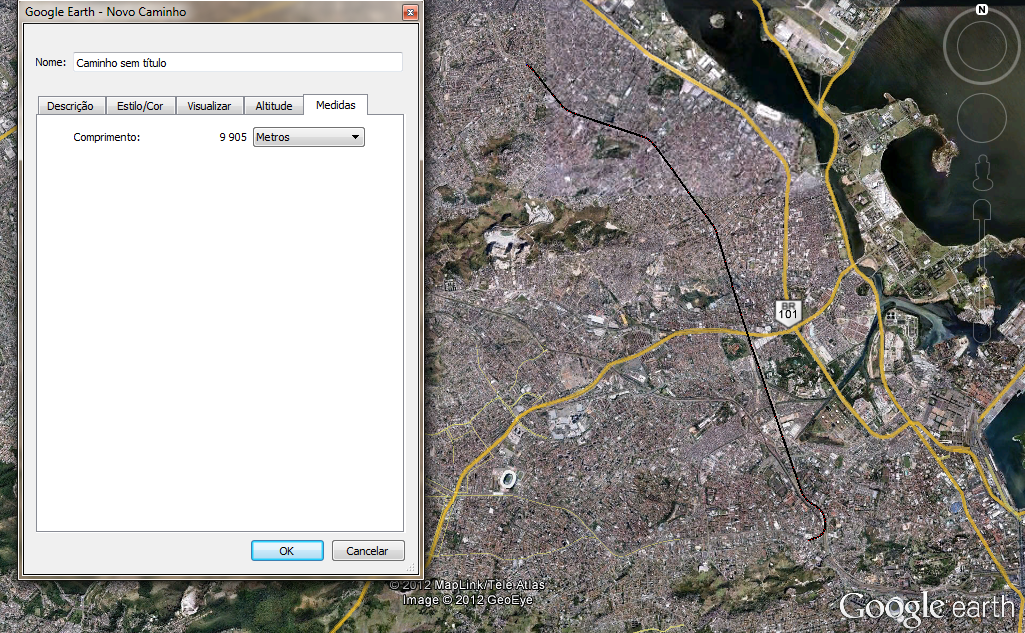The width and height of the screenshot is (1025, 633).
Task: Click the BR 101 highway shield
Action: pyautogui.click(x=788, y=311)
